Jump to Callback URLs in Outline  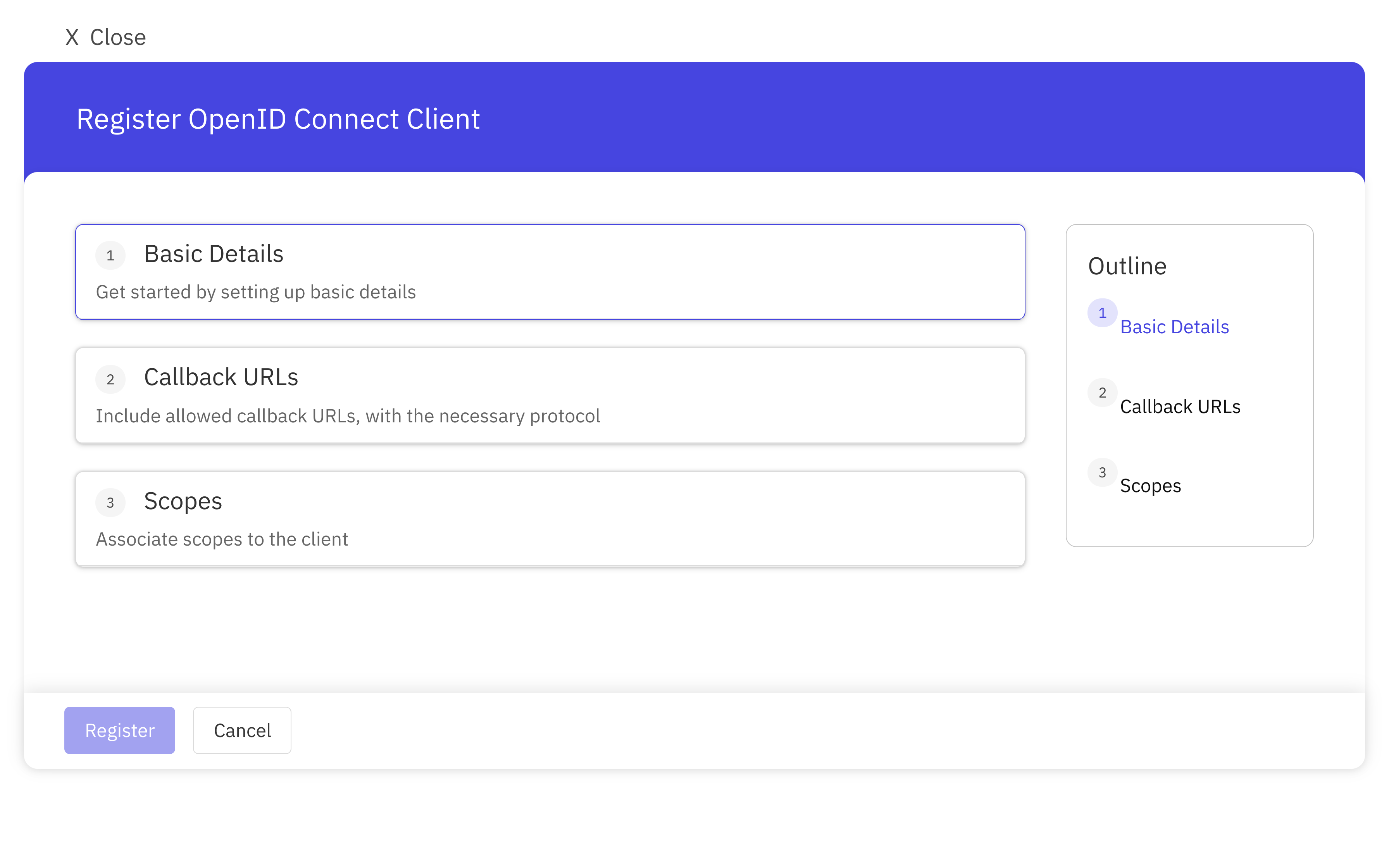tap(1180, 406)
